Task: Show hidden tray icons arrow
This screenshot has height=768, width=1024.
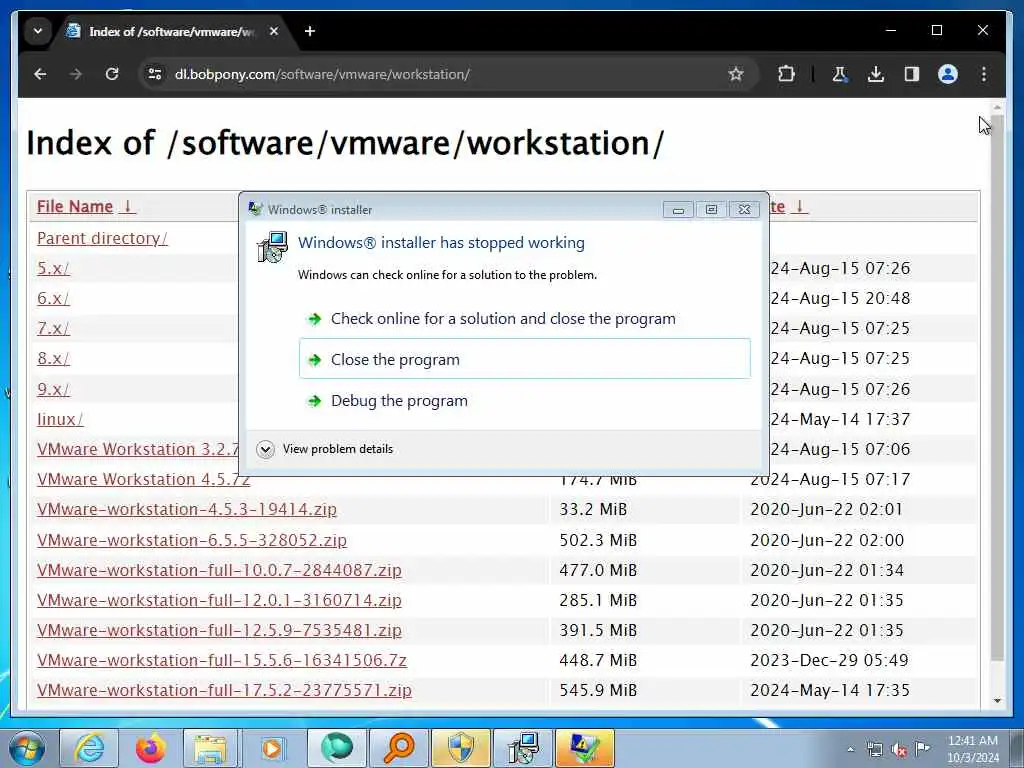Action: coord(850,750)
